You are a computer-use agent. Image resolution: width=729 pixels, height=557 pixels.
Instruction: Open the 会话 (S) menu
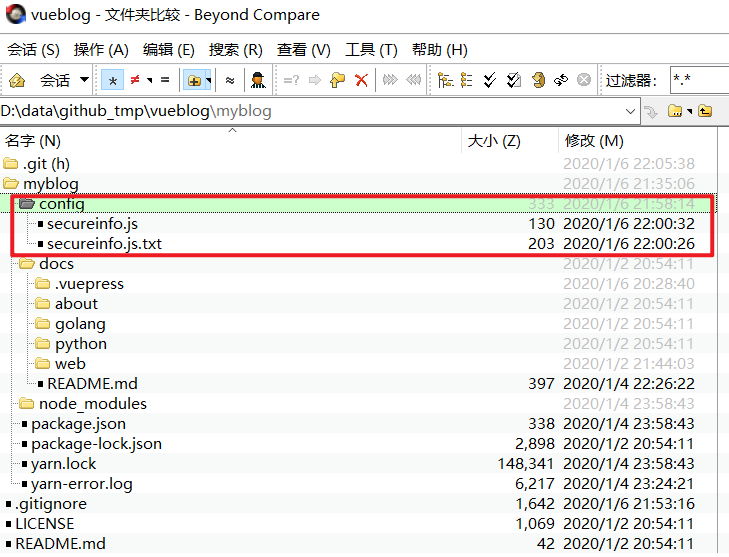pyautogui.click(x=33, y=49)
